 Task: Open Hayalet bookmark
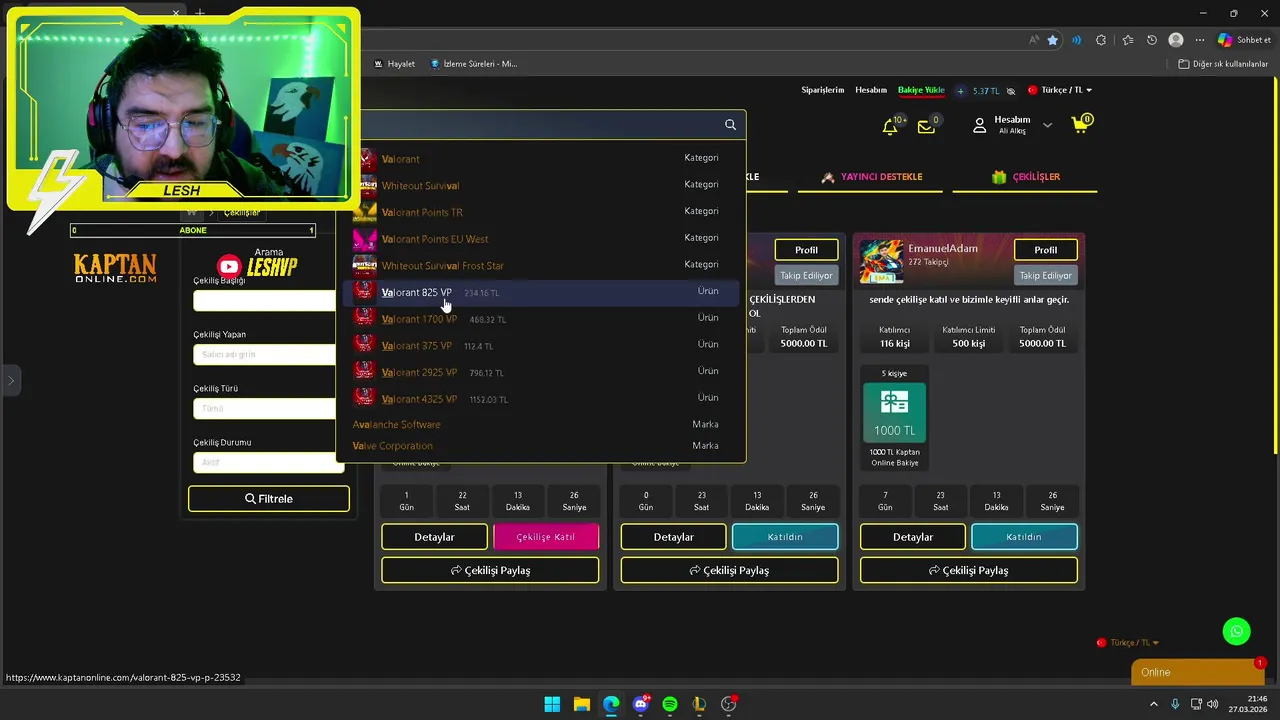394,64
